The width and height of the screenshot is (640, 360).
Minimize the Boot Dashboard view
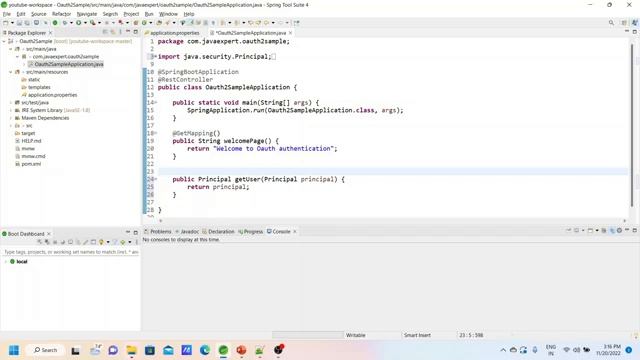(128, 232)
